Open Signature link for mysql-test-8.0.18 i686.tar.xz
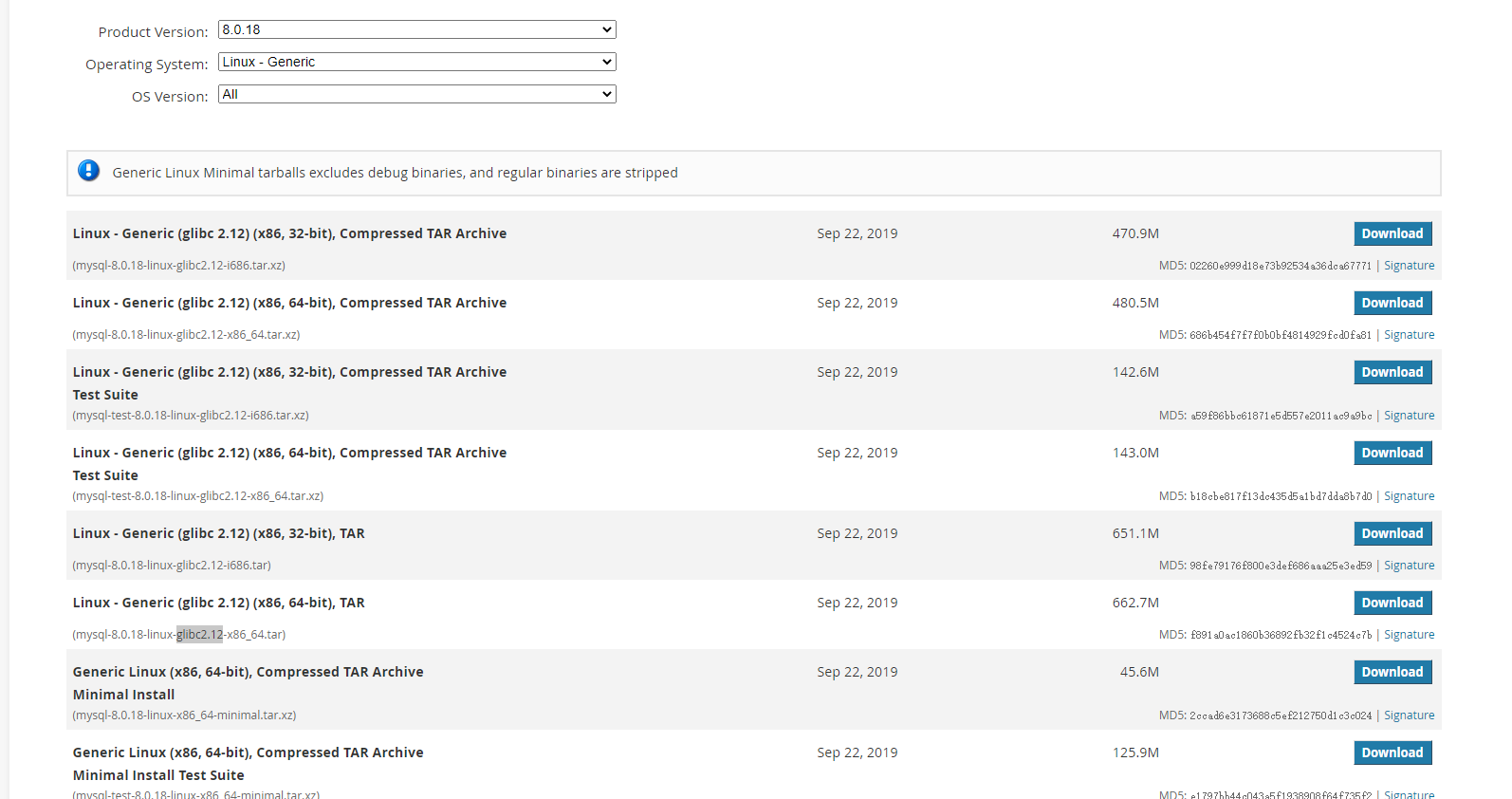 pos(1409,416)
